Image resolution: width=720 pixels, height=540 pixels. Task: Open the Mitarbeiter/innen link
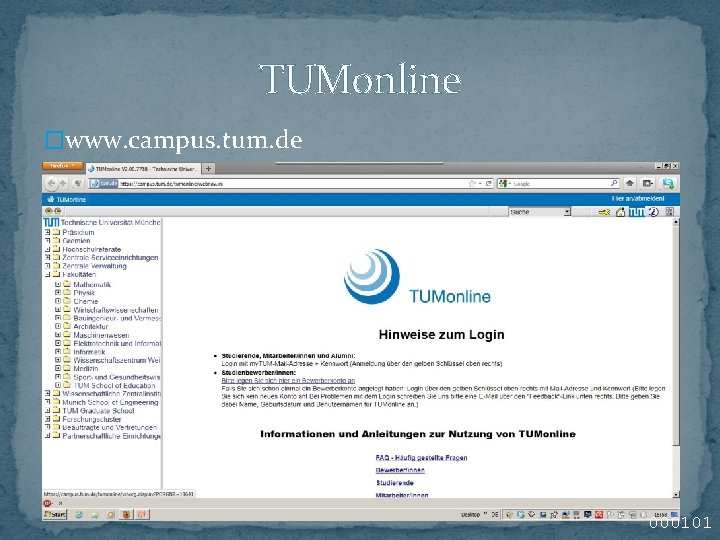[x=402, y=495]
